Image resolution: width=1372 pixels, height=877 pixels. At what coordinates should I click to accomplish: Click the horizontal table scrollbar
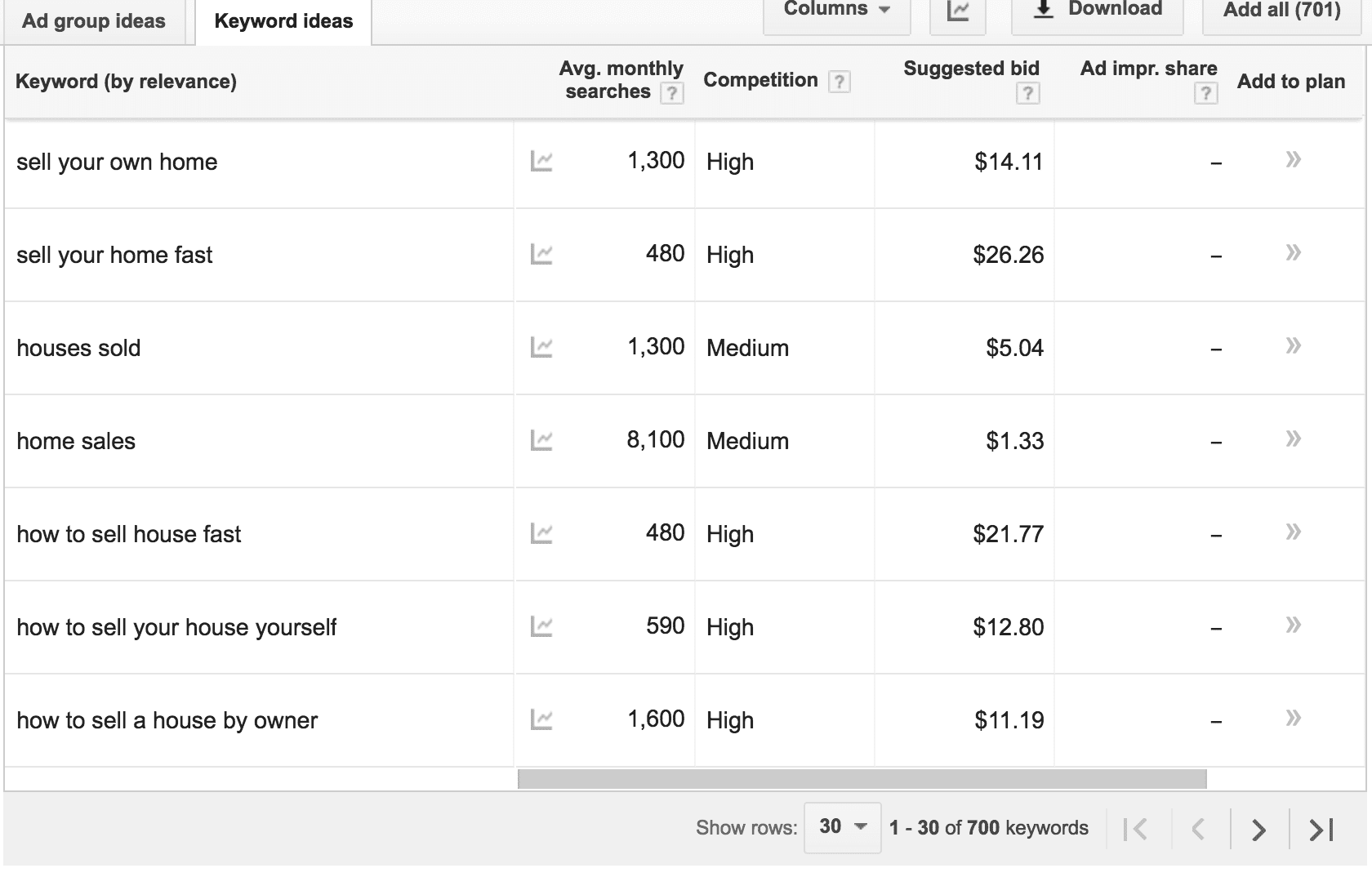(x=862, y=779)
